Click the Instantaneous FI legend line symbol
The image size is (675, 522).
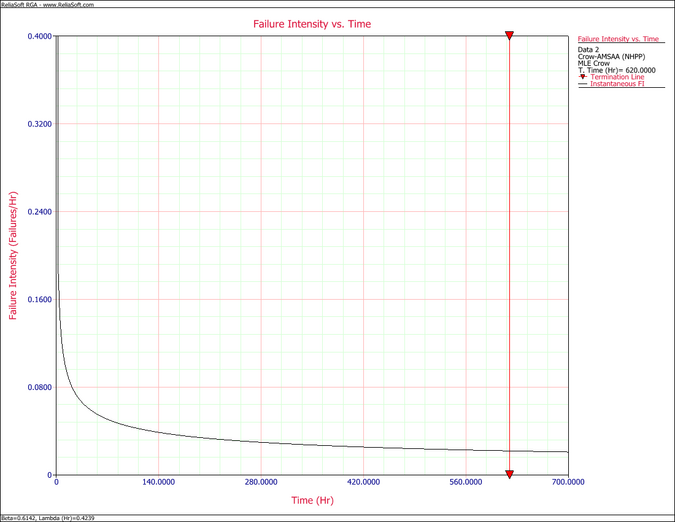(583, 84)
